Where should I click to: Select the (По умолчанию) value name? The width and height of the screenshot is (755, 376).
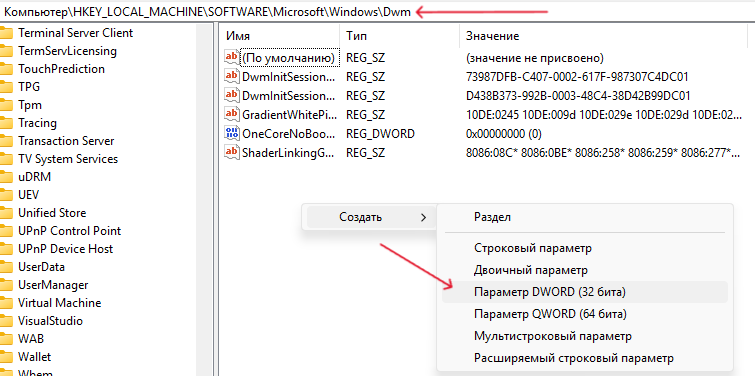click(288, 58)
